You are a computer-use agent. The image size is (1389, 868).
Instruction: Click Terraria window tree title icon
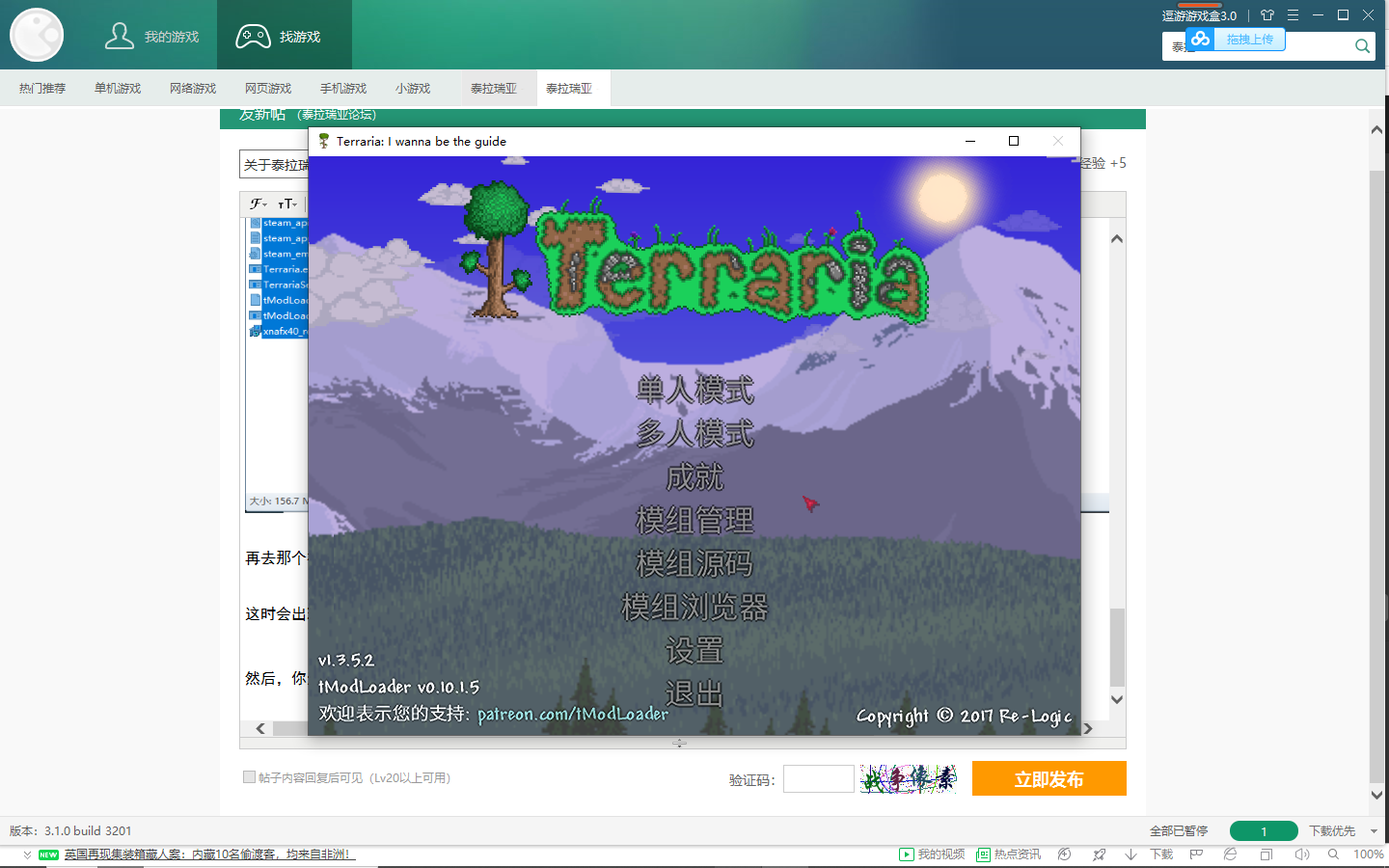(x=324, y=141)
